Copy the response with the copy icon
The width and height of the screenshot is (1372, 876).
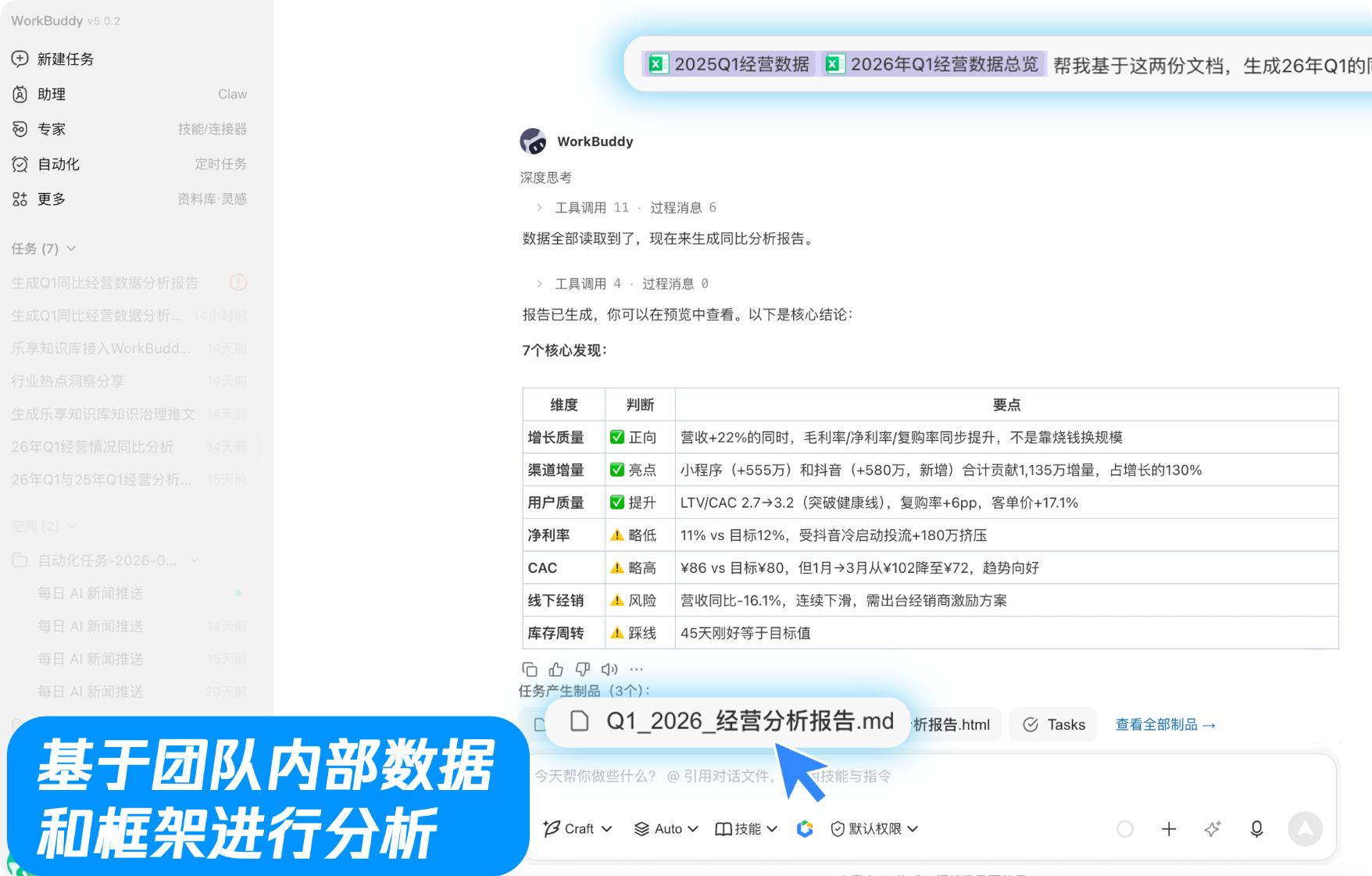point(530,669)
